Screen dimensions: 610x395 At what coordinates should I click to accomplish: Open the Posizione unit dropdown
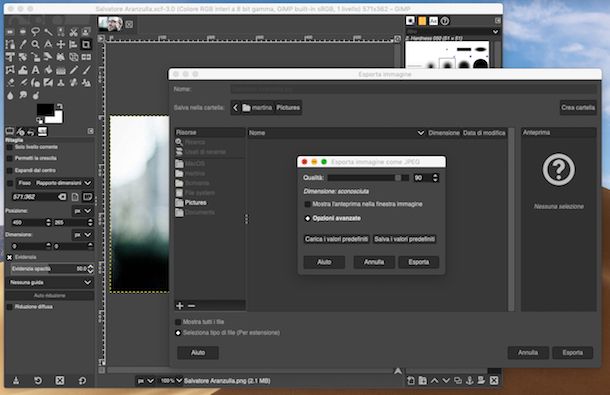coord(83,211)
